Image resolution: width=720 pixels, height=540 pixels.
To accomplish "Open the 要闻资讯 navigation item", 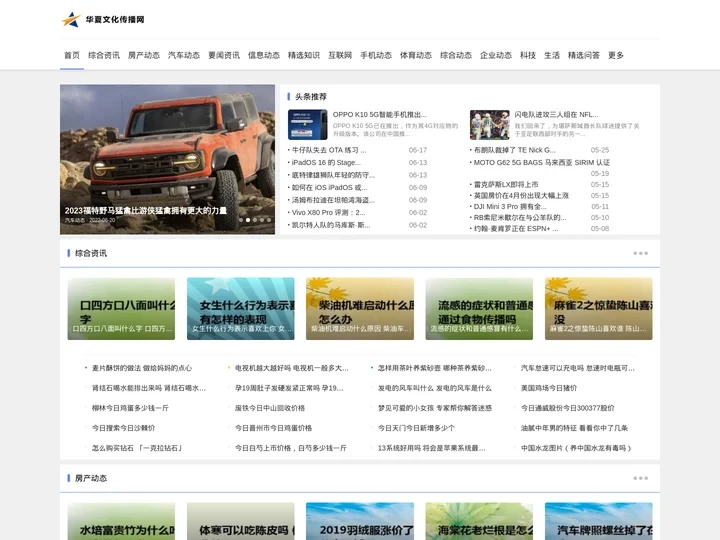I will (x=224, y=55).
